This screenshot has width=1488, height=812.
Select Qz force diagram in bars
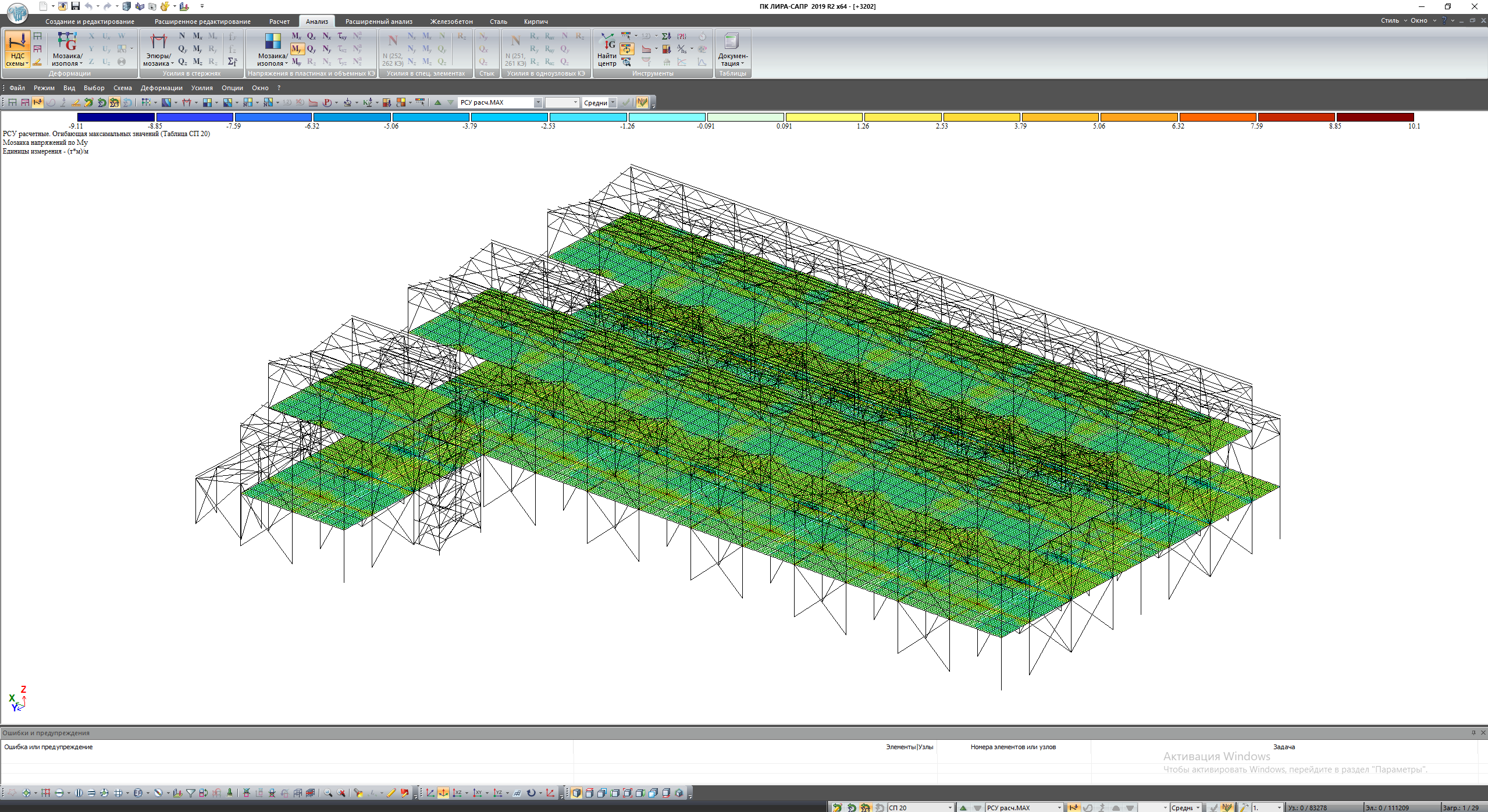point(182,62)
